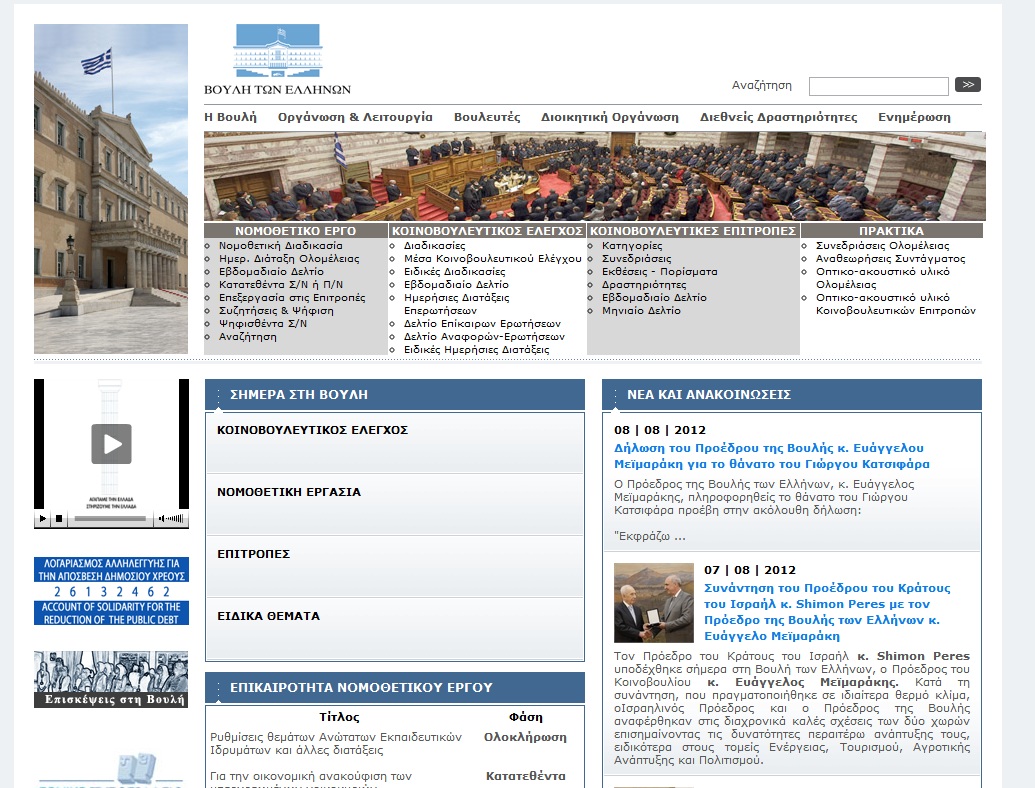This screenshot has width=1035, height=788.
Task: Click the Peres and Μεϊμαράκης news photo
Action: [653, 603]
